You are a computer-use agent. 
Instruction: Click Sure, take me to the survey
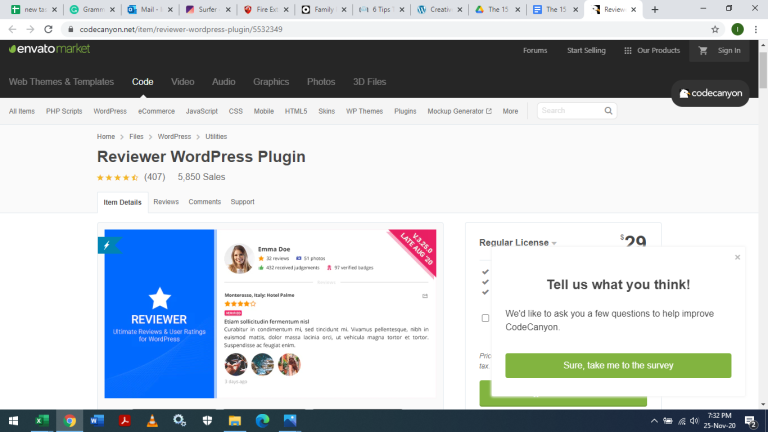(618, 365)
